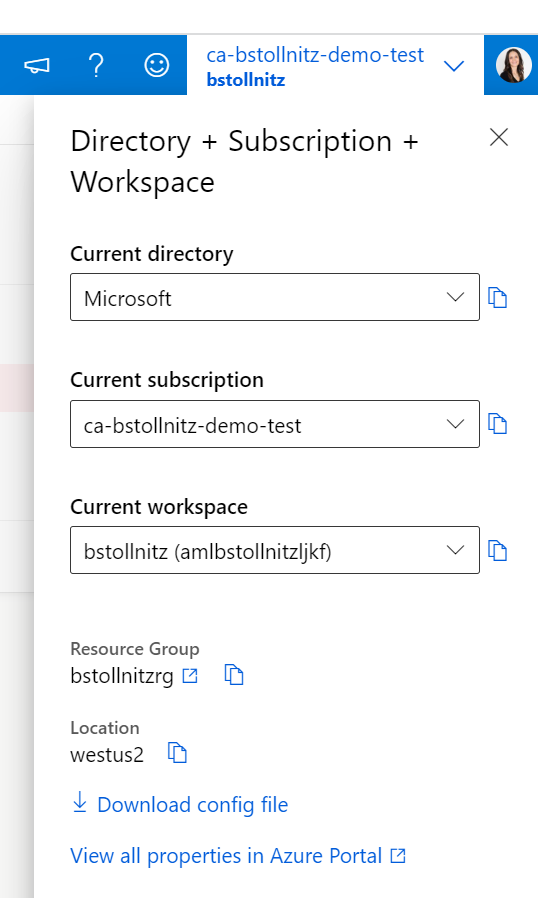
Task: Click Download config file link
Action: 193,805
